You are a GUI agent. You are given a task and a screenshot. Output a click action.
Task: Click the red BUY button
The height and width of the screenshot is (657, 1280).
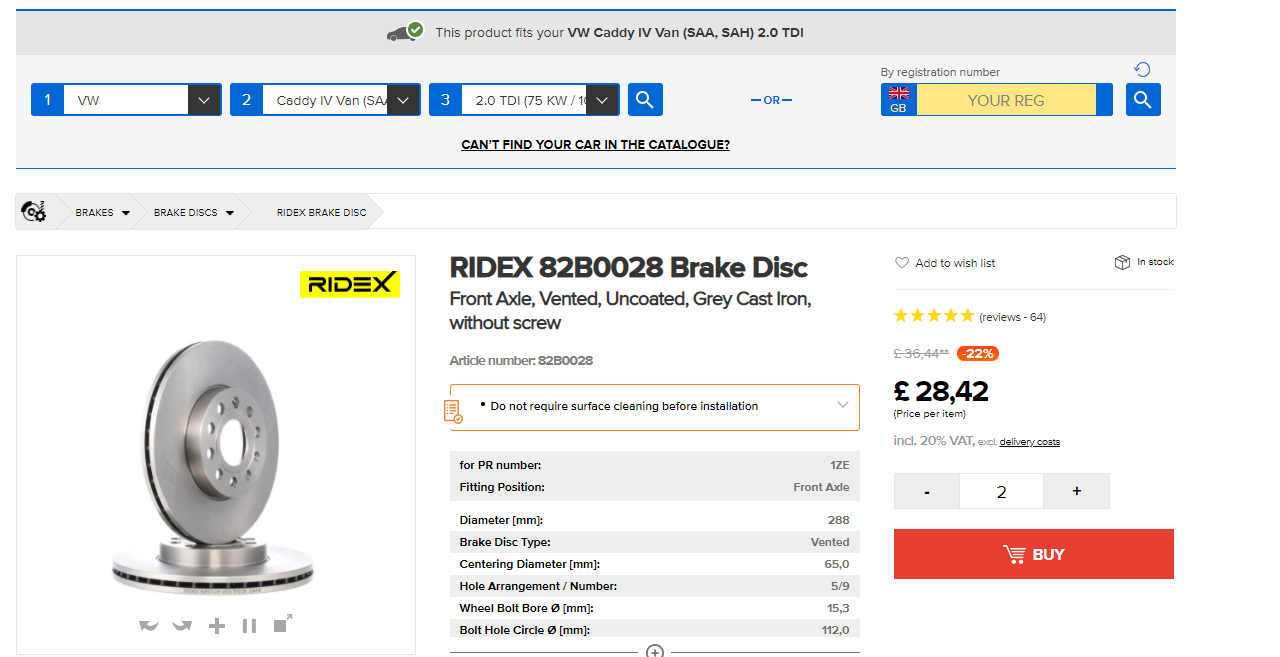(1034, 554)
